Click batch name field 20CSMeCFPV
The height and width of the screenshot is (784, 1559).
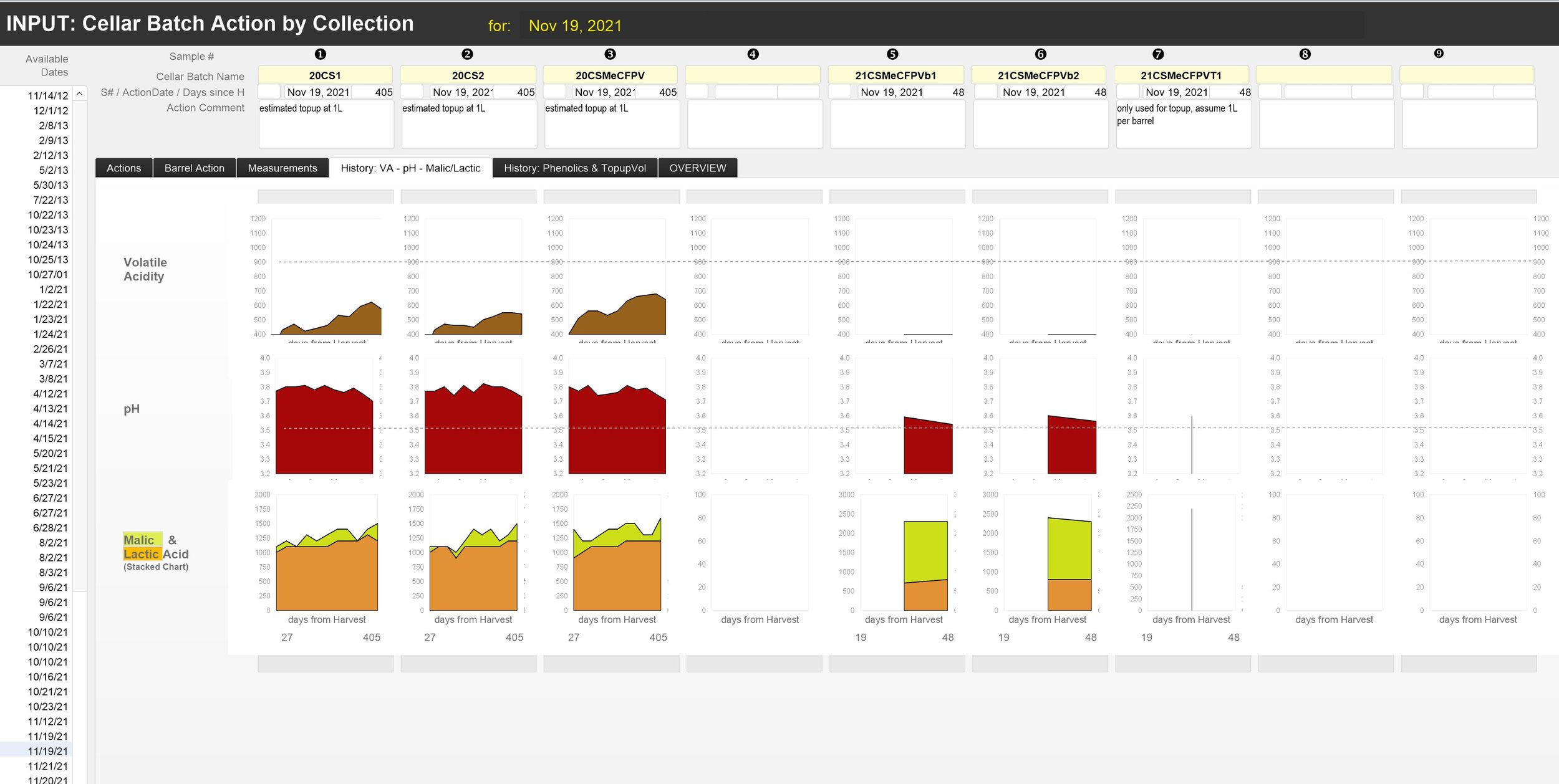610,75
